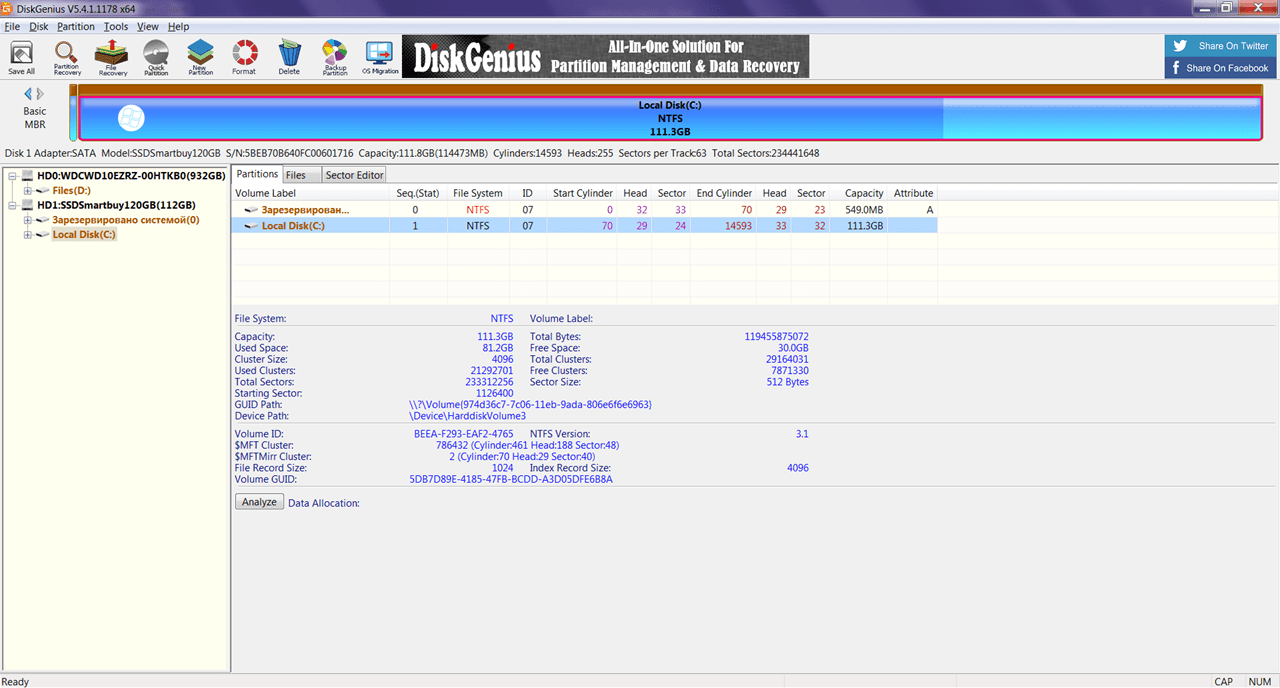The height and width of the screenshot is (688, 1280).
Task: Open the Backup Partition tool
Action: pyautogui.click(x=335, y=58)
